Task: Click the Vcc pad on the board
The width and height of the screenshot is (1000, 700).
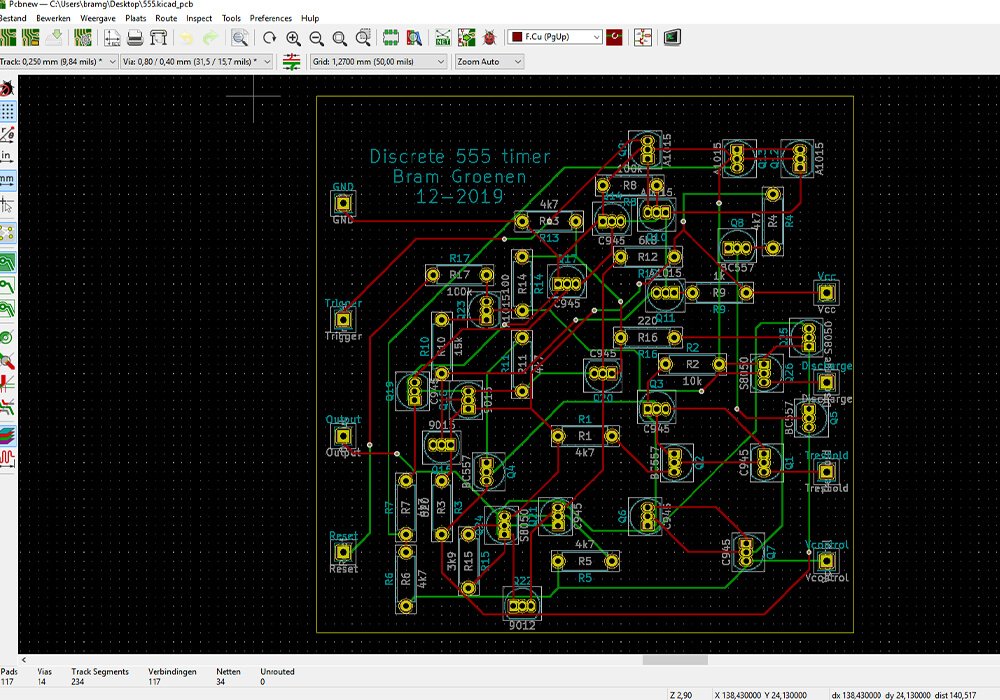Action: click(826, 293)
